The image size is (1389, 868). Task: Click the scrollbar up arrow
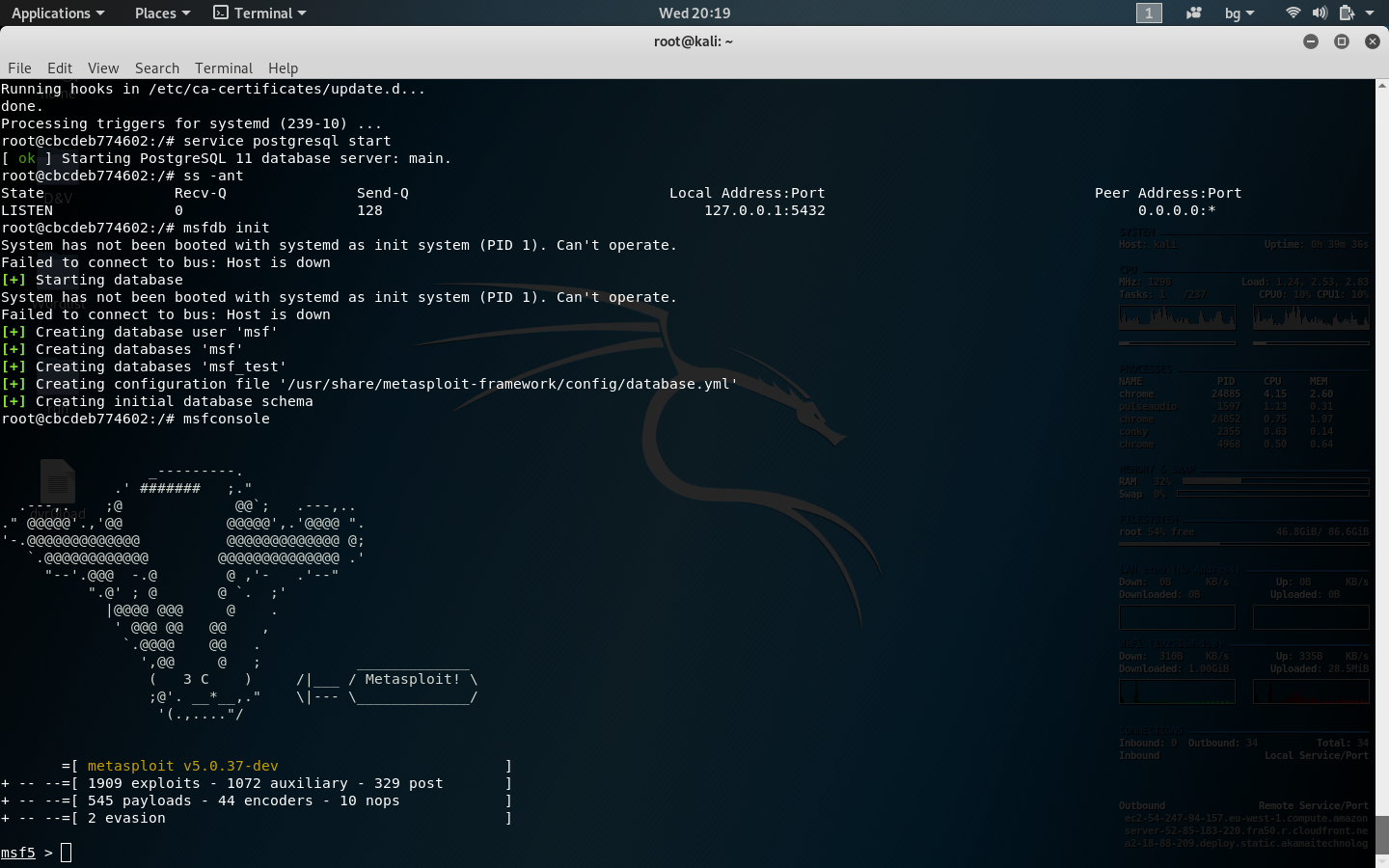tap(1382, 86)
